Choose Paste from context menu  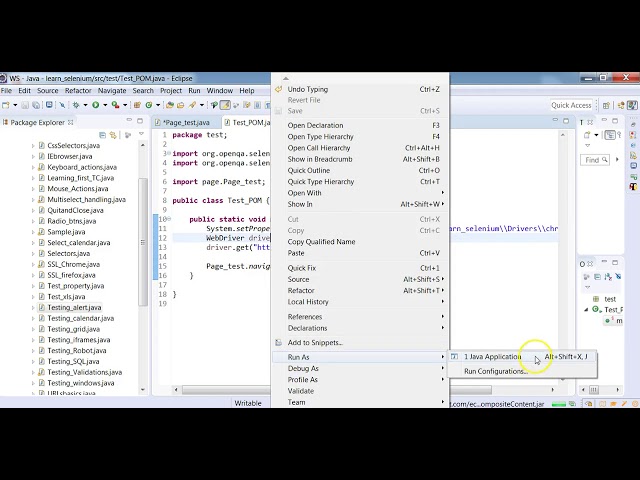click(x=360, y=253)
